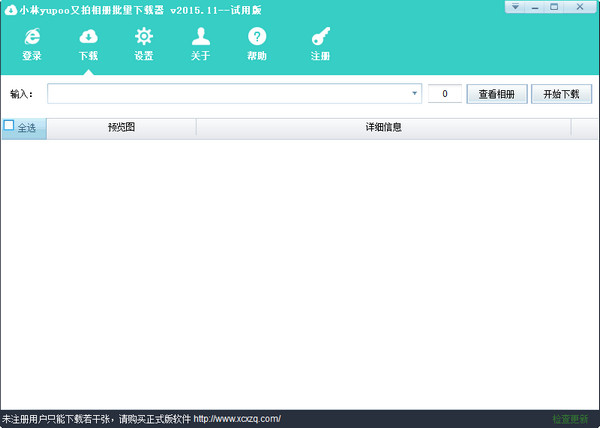Image resolution: width=600 pixels, height=428 pixels.
Task: Click the 注册 register key icon
Action: [320, 38]
